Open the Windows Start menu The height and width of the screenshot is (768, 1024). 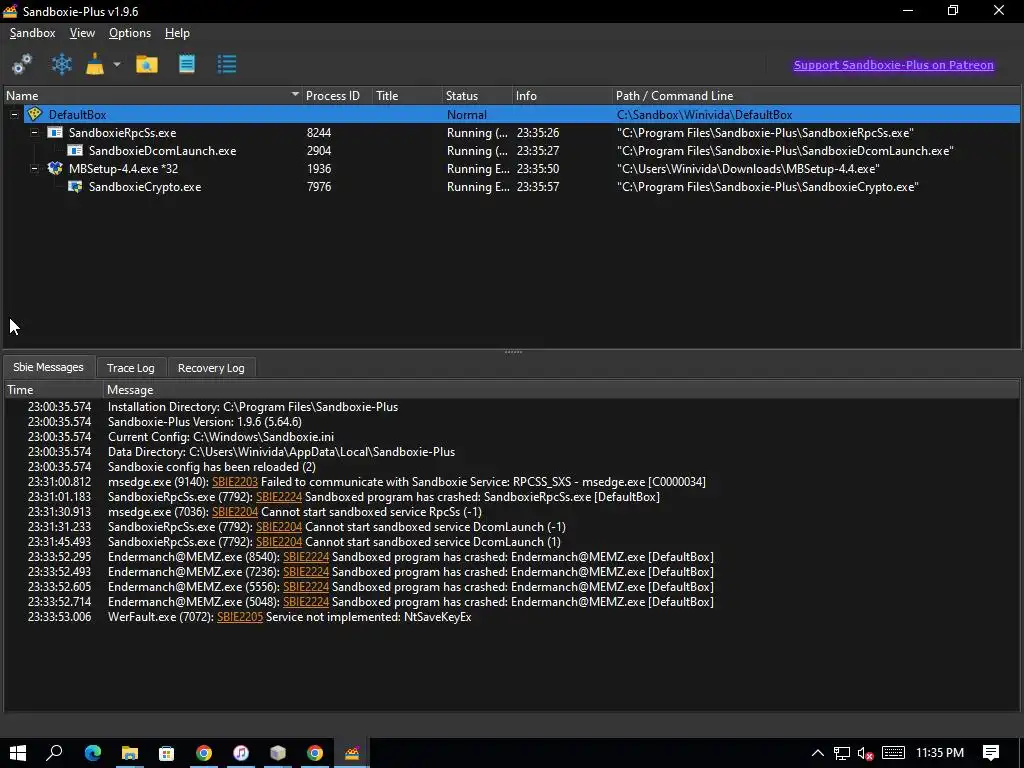coord(18,753)
